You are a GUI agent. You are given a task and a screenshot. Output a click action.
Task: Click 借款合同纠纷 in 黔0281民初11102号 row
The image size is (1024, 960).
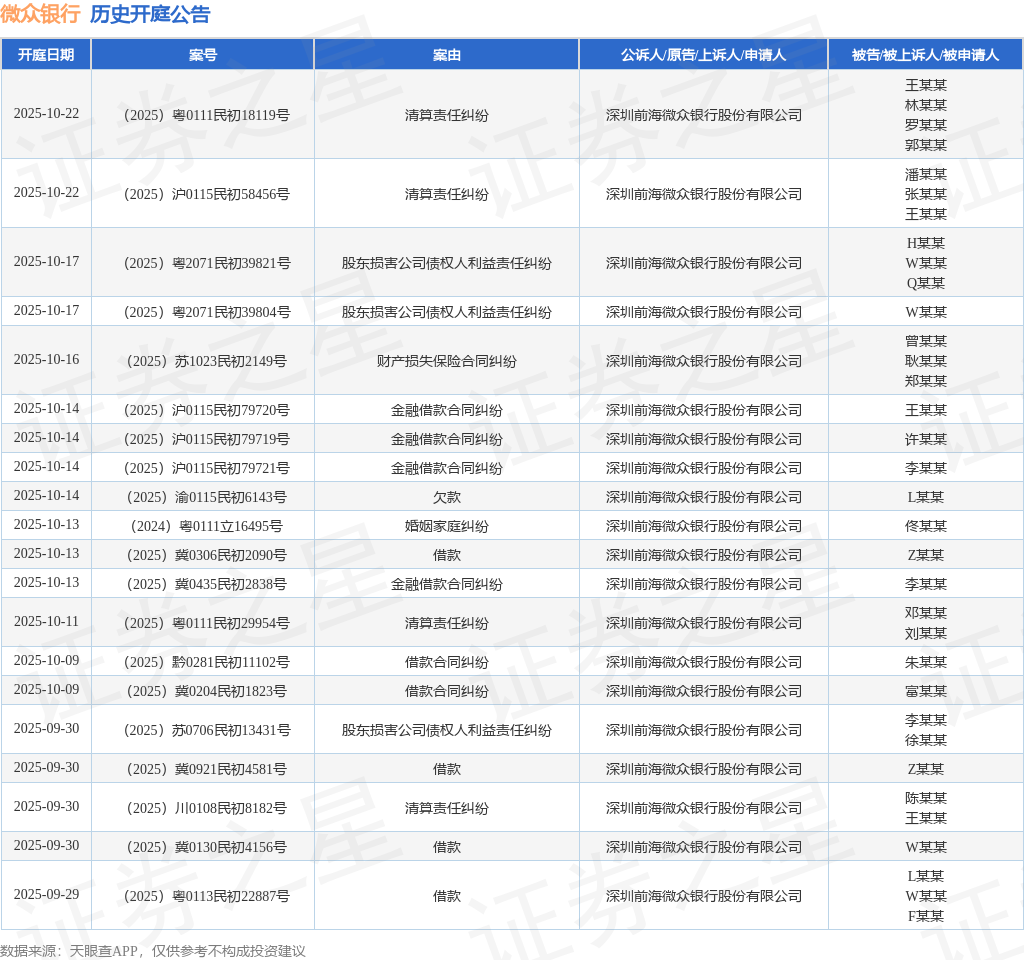(447, 662)
